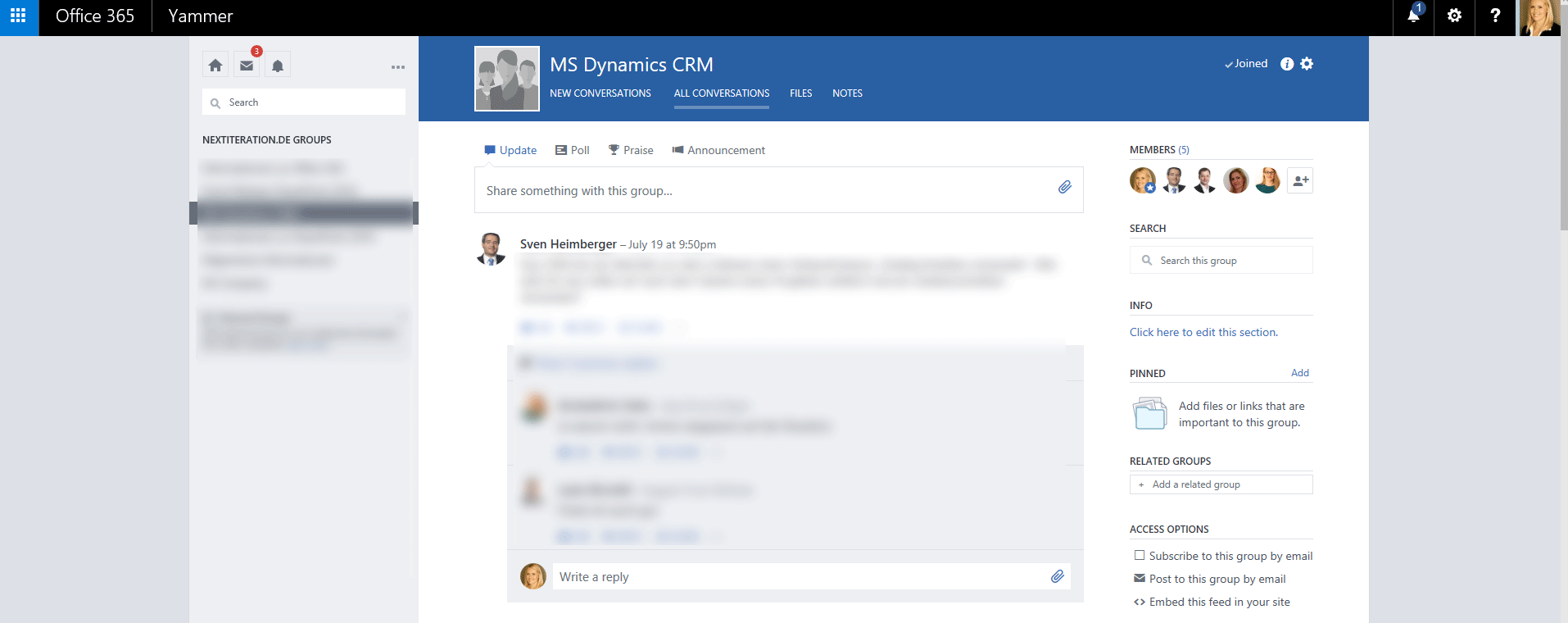Image resolution: width=1568 pixels, height=623 pixels.
Task: Open the July 19 at 9:50pm timestamp
Action: pos(672,244)
